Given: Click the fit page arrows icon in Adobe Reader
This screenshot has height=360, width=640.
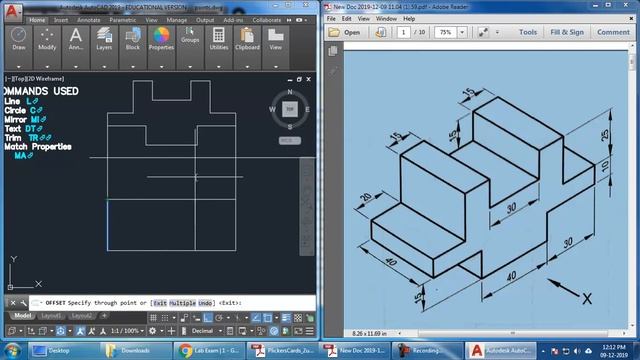Looking at the screenshot, I should tap(483, 32).
